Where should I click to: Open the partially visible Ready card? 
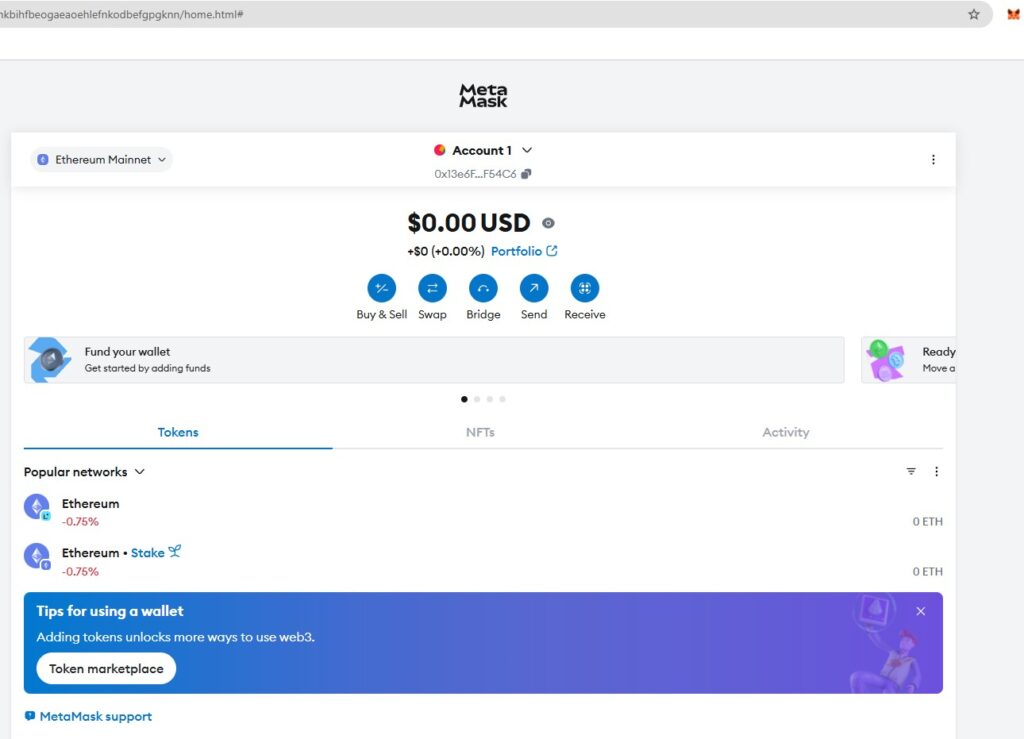click(x=908, y=360)
